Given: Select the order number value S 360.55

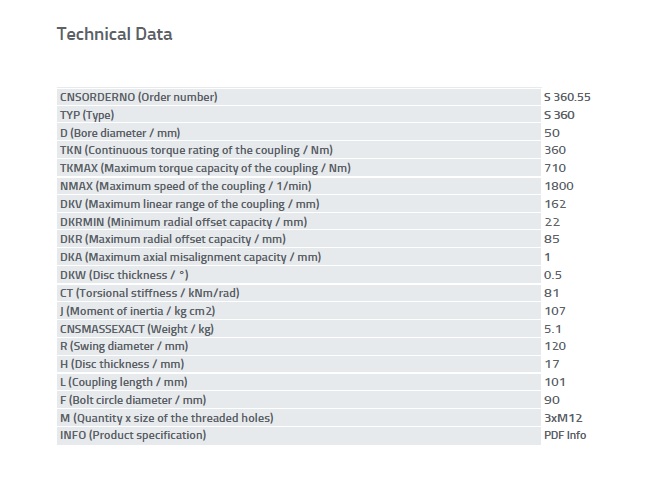Looking at the screenshot, I should point(567,97).
